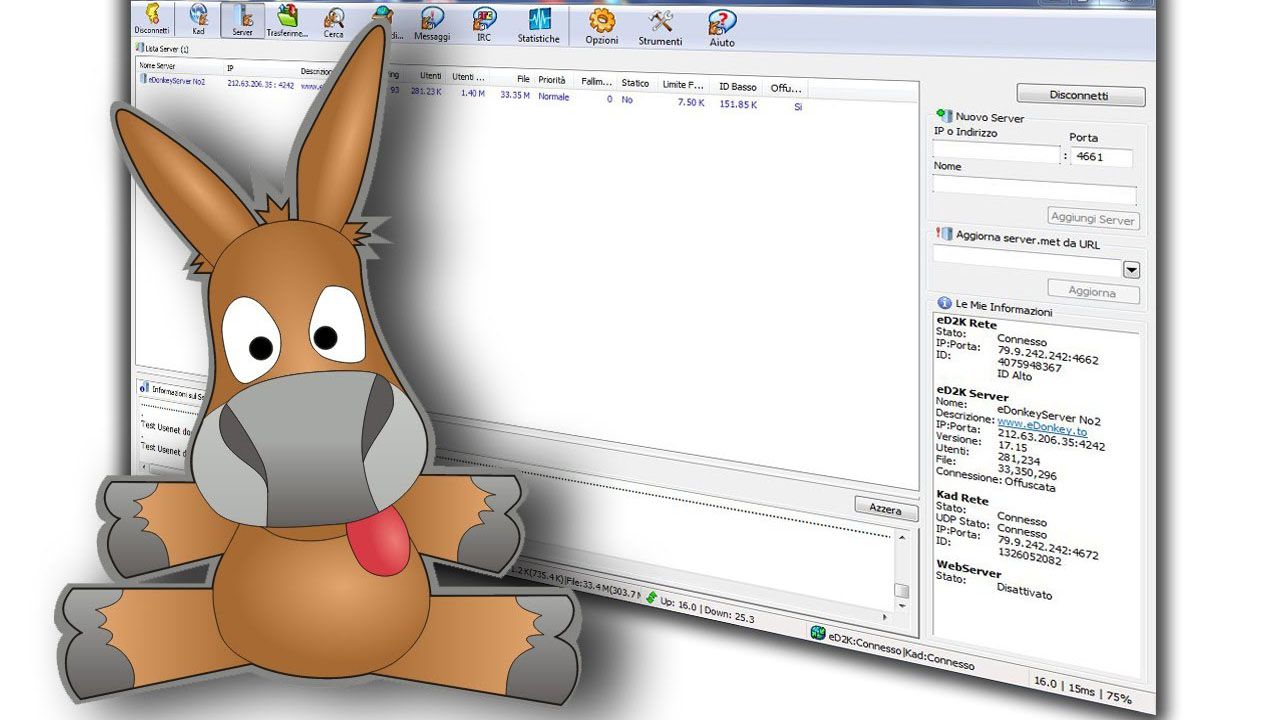Click the ID Alto value in info panel
The width and height of the screenshot is (1280, 720).
click(x=1015, y=374)
